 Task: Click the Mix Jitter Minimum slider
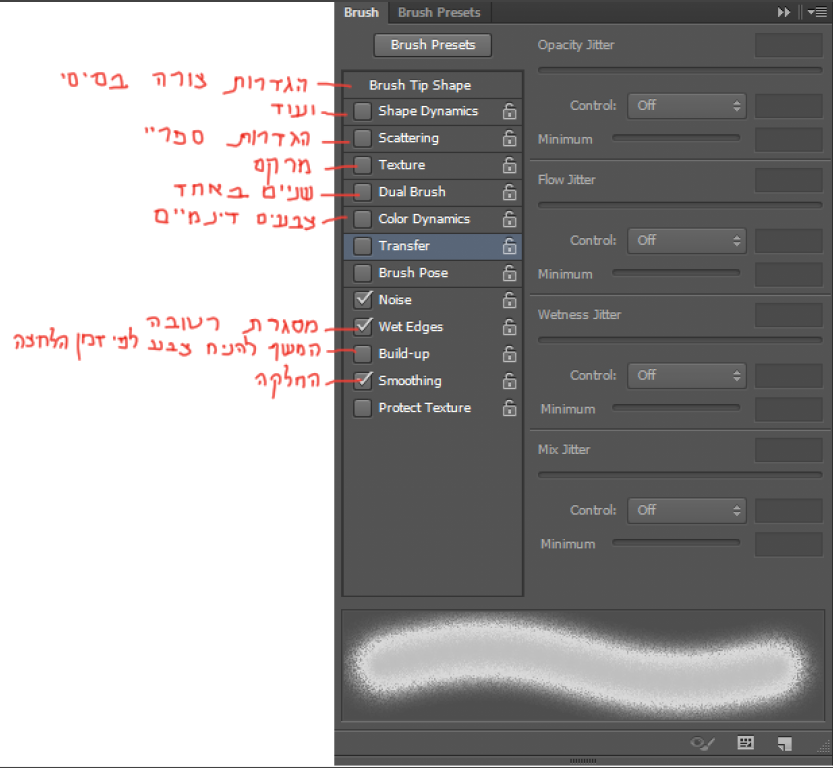[676, 543]
